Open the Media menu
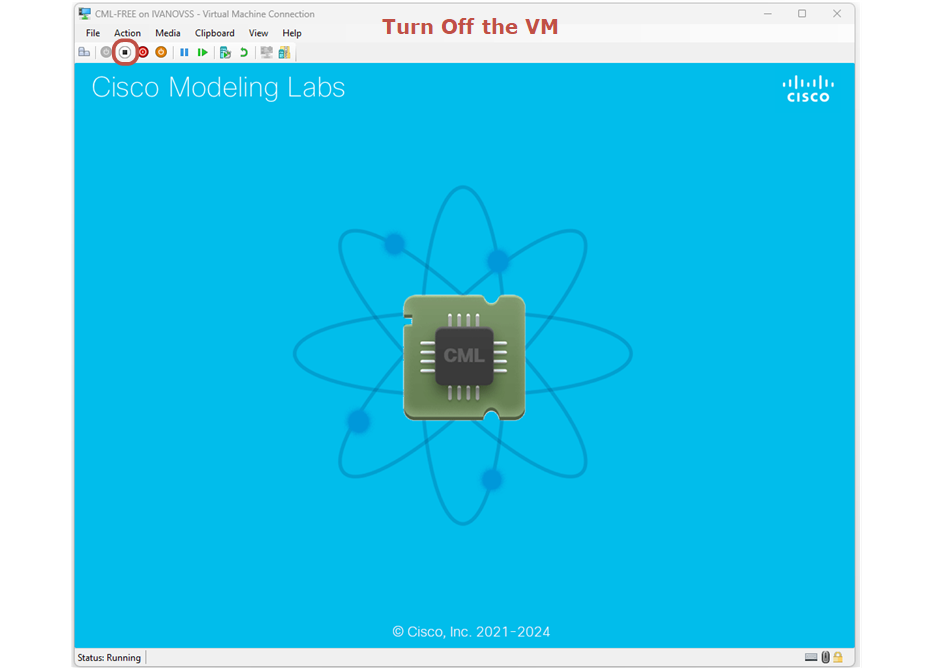 [x=168, y=33]
